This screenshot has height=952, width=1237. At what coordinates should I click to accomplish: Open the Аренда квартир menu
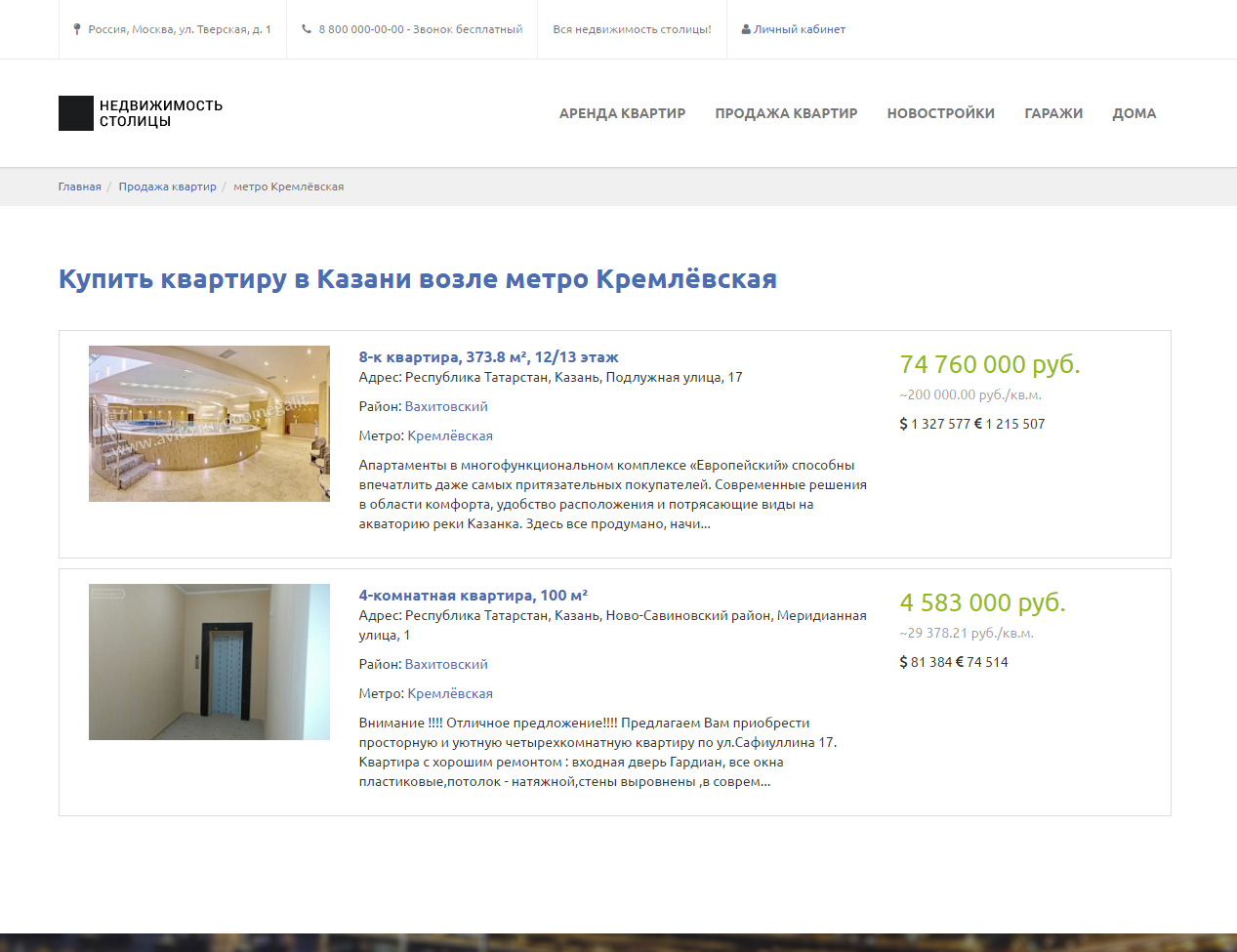pos(622,113)
